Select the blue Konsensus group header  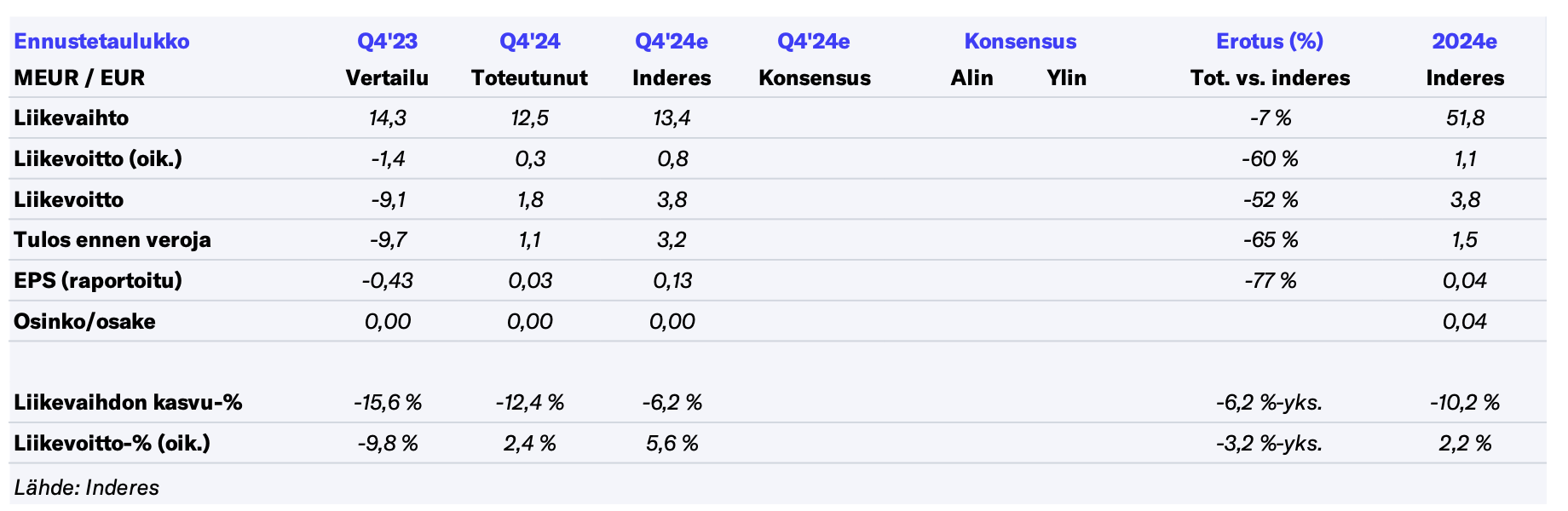pos(1020,41)
